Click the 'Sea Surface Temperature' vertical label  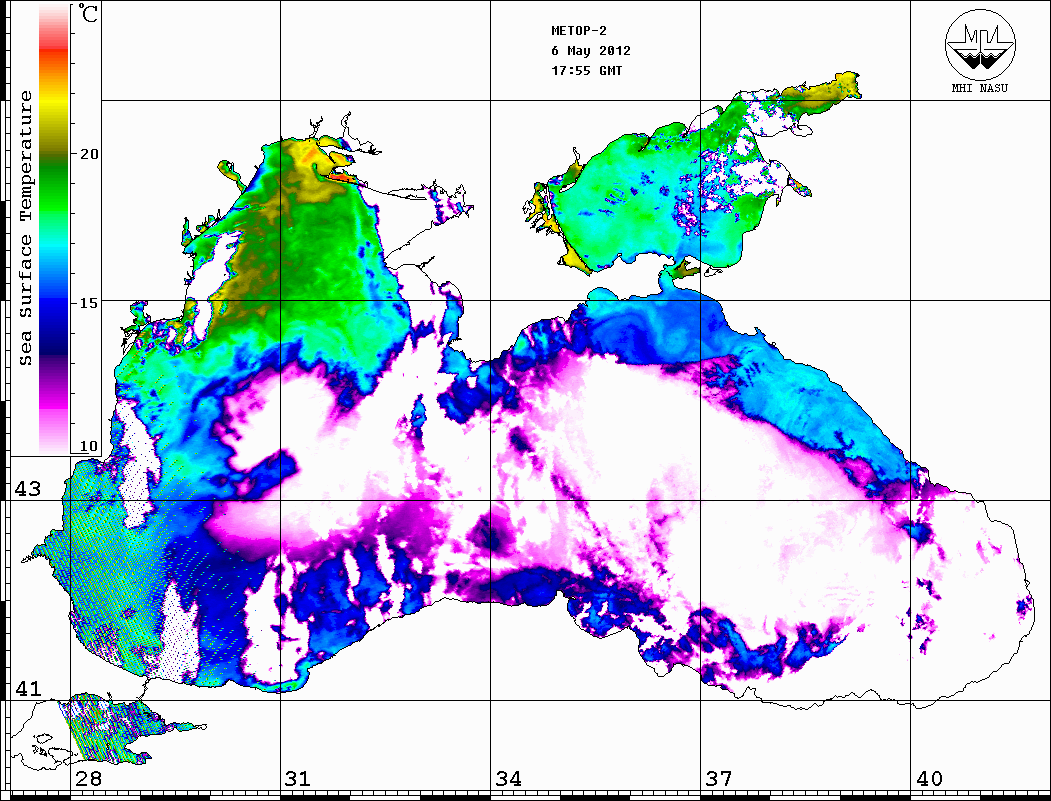pos(25,228)
